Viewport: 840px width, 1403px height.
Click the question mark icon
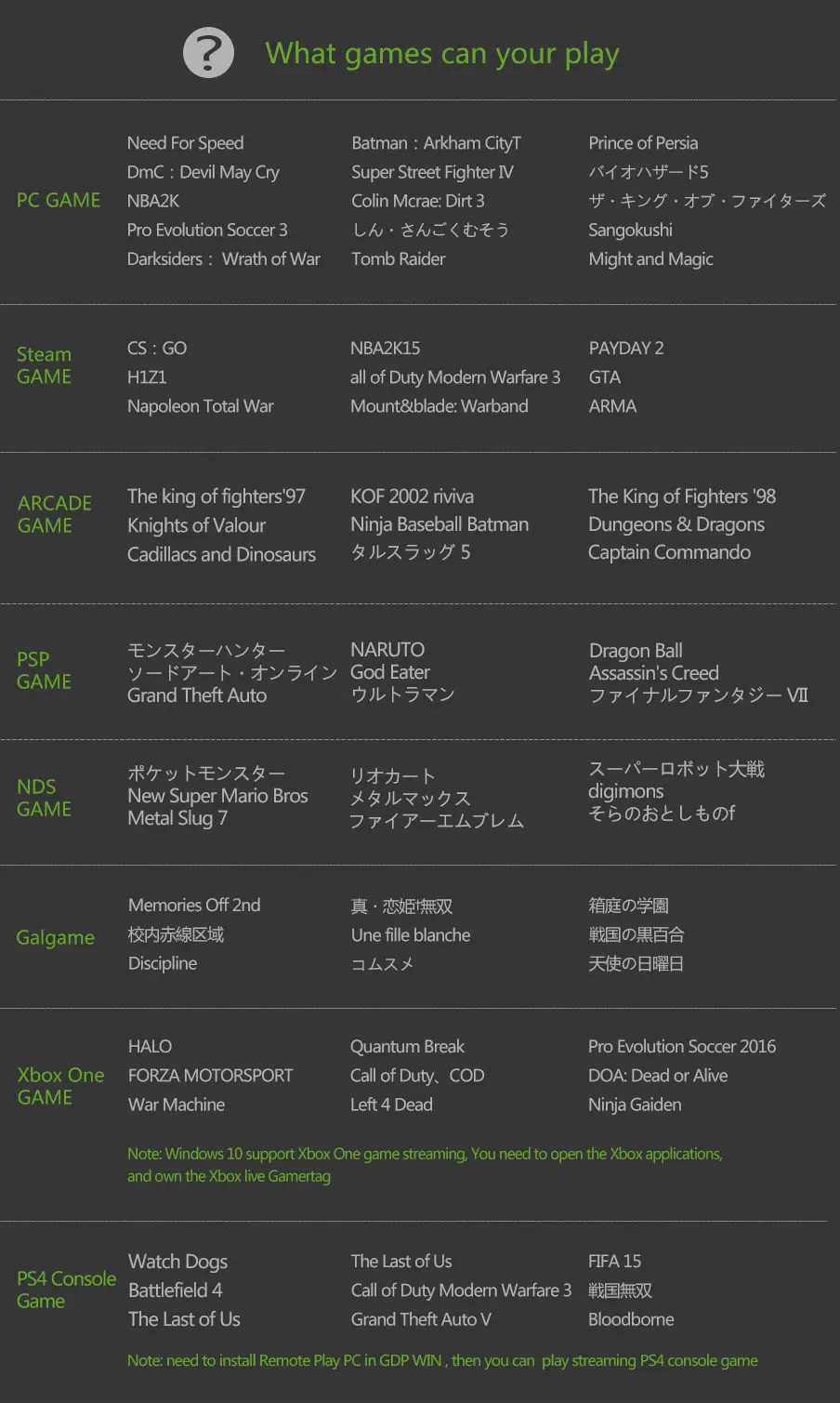pos(208,53)
